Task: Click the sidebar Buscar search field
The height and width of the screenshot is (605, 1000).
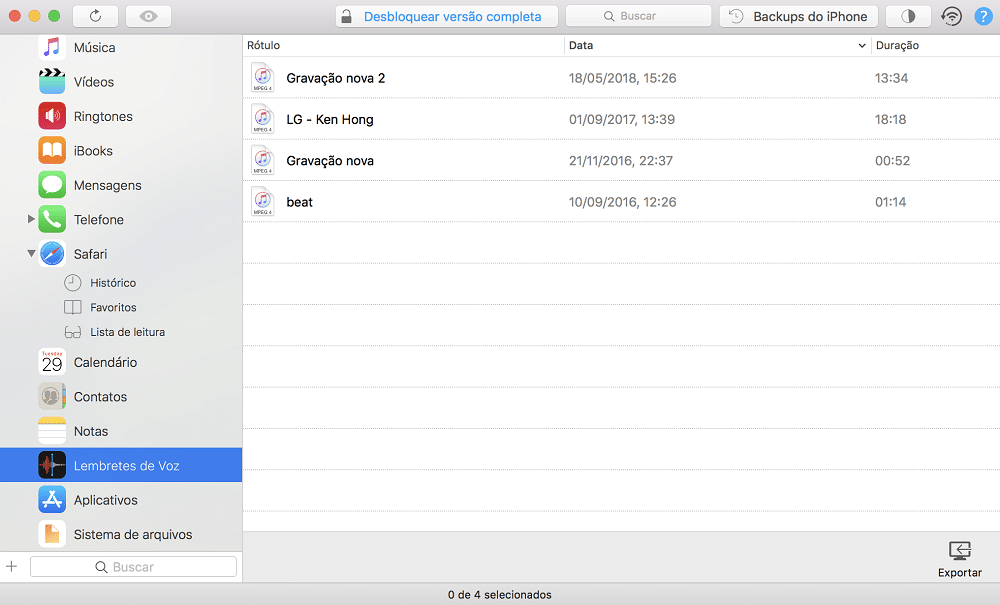Action: pos(133,567)
